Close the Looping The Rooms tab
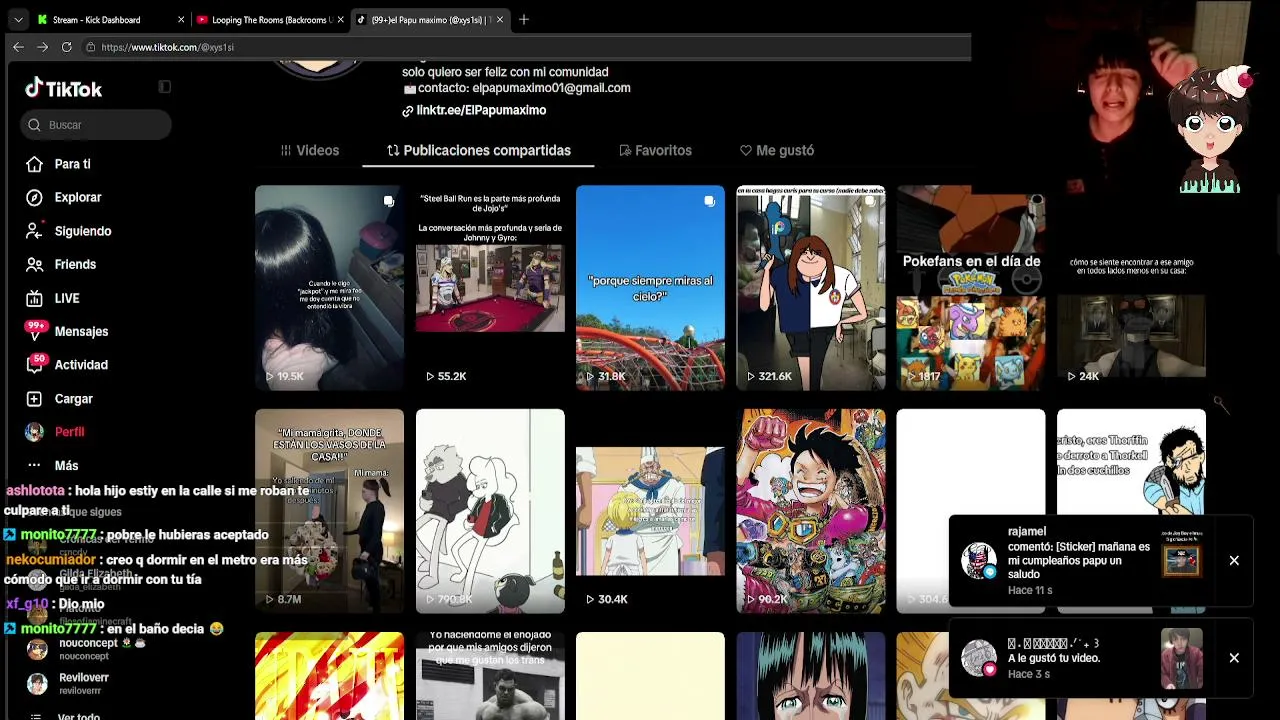This screenshot has width=1280, height=720. click(341, 19)
